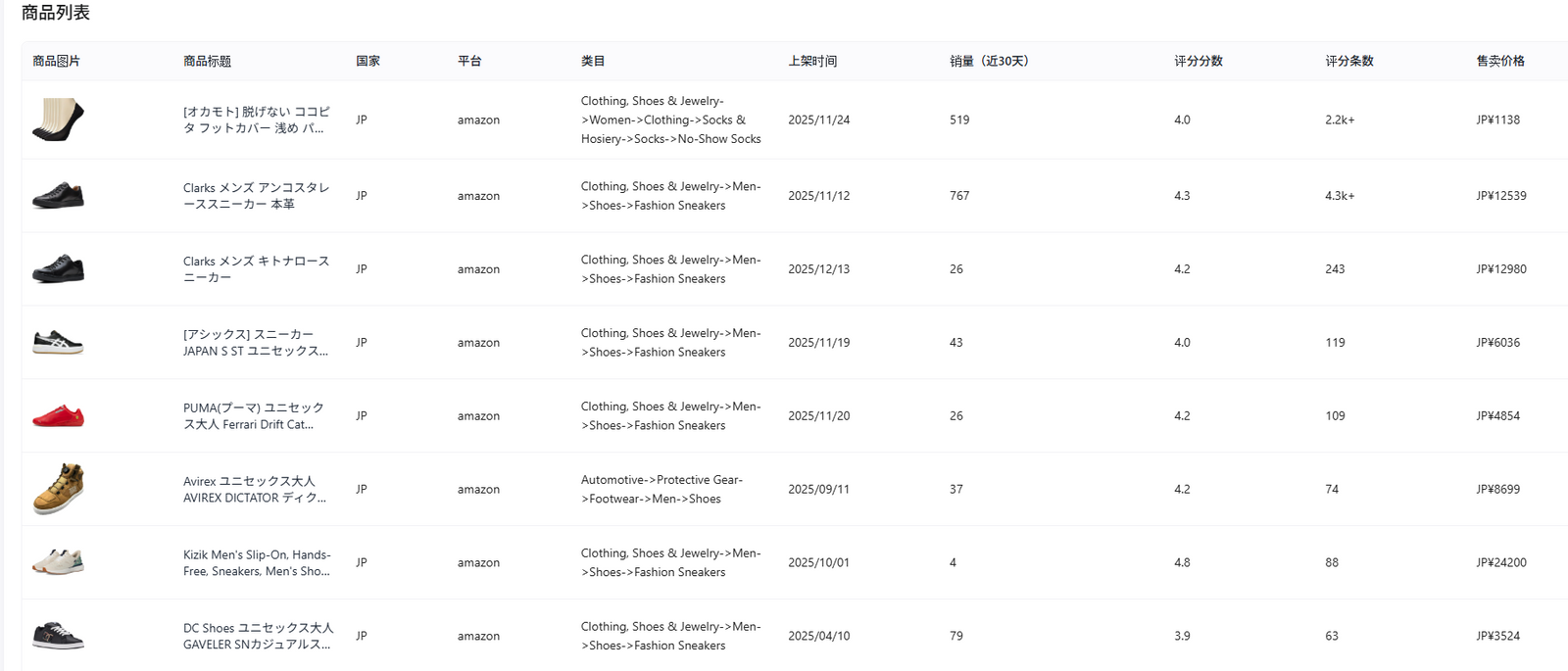Click the 上架时间 column header
1568x671 pixels.
point(811,61)
